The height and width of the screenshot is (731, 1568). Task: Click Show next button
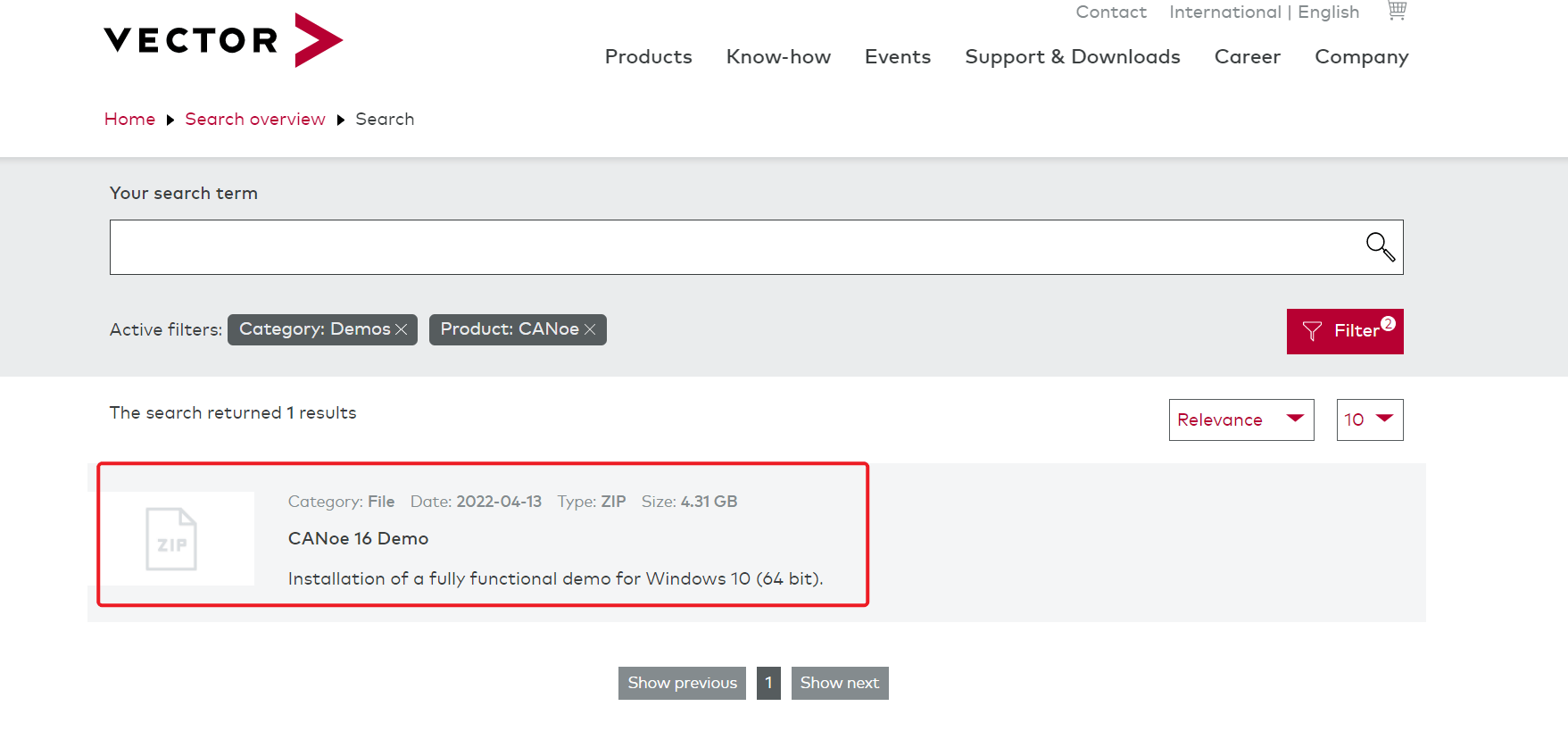pos(840,683)
